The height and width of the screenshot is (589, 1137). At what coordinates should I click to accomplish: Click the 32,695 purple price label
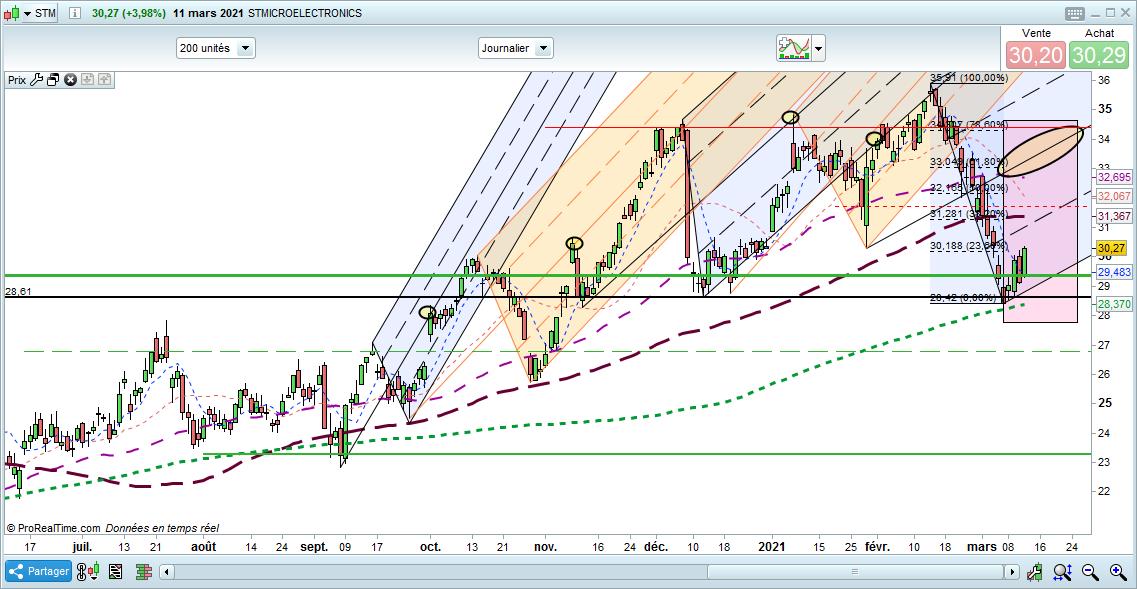click(x=1113, y=178)
